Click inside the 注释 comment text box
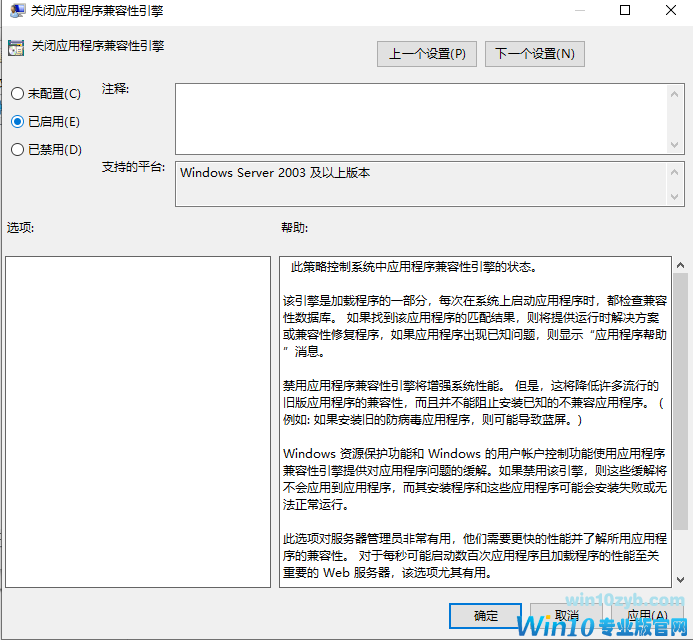The width and height of the screenshot is (693, 640). [x=422, y=119]
